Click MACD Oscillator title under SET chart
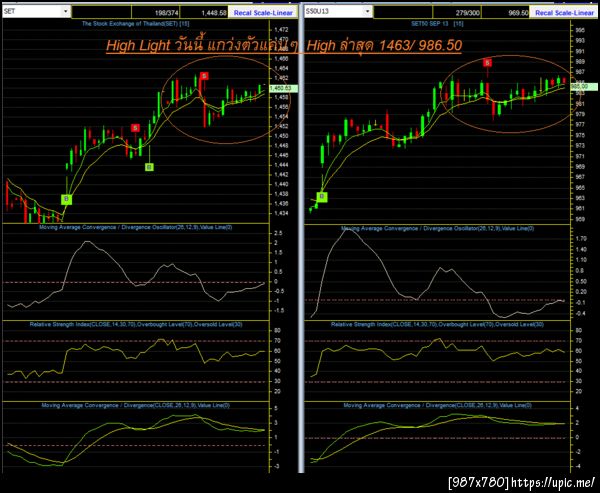Image resolution: width=600 pixels, height=493 pixels. coord(135,227)
